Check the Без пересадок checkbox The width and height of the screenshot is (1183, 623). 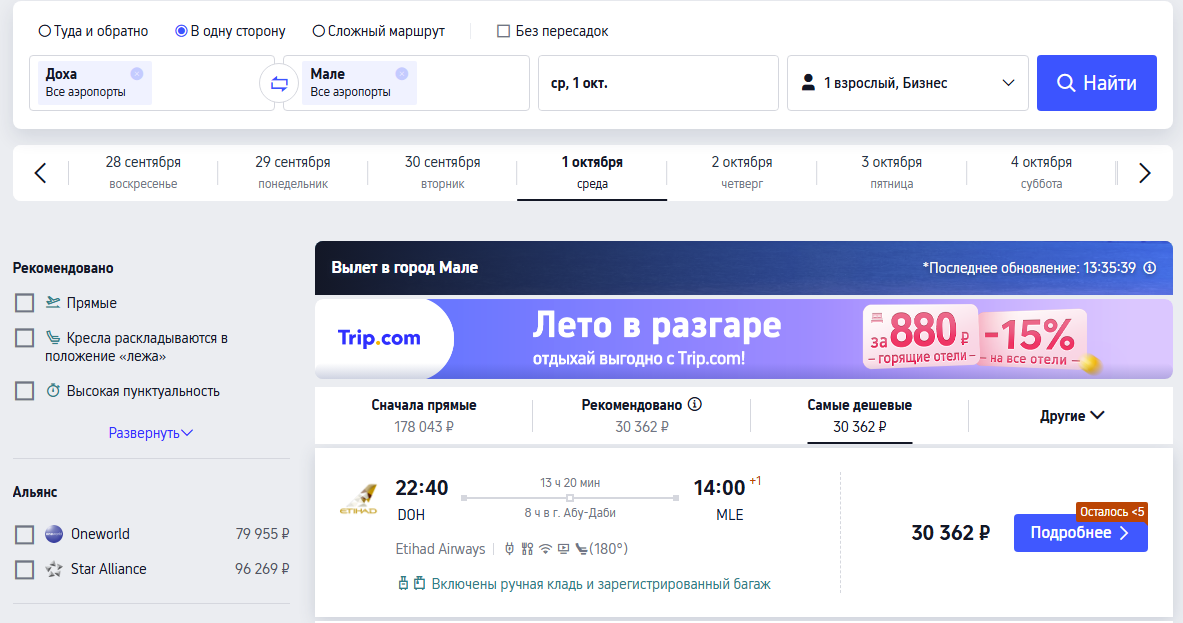(x=503, y=31)
